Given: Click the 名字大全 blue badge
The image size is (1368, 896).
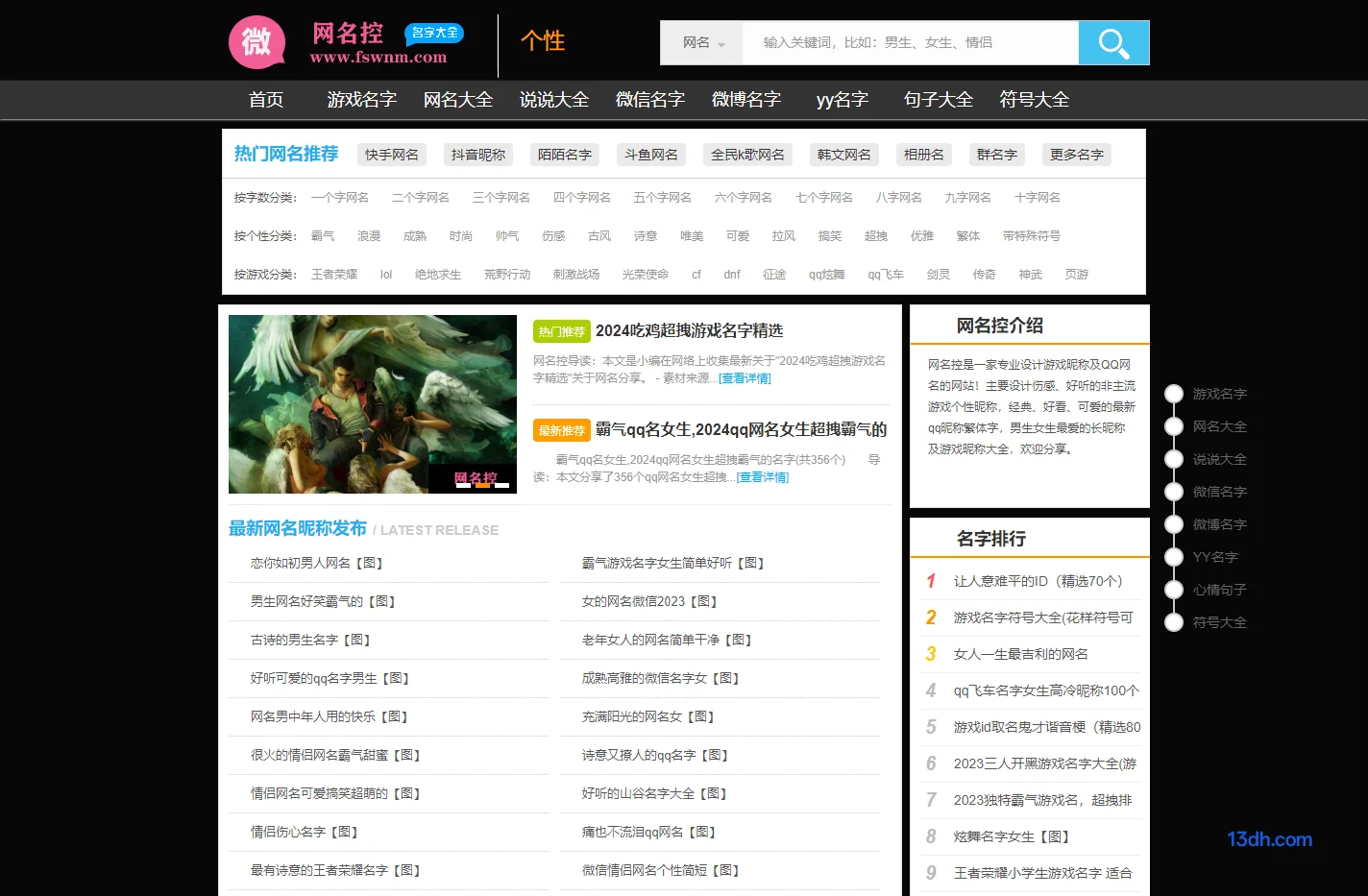Looking at the screenshot, I should click(434, 33).
